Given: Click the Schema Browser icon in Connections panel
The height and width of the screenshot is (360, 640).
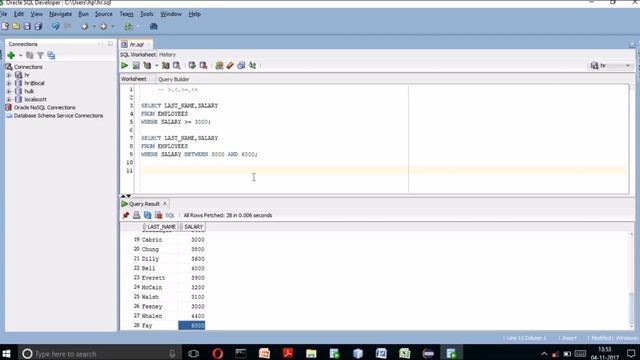Looking at the screenshot, I should [51, 56].
